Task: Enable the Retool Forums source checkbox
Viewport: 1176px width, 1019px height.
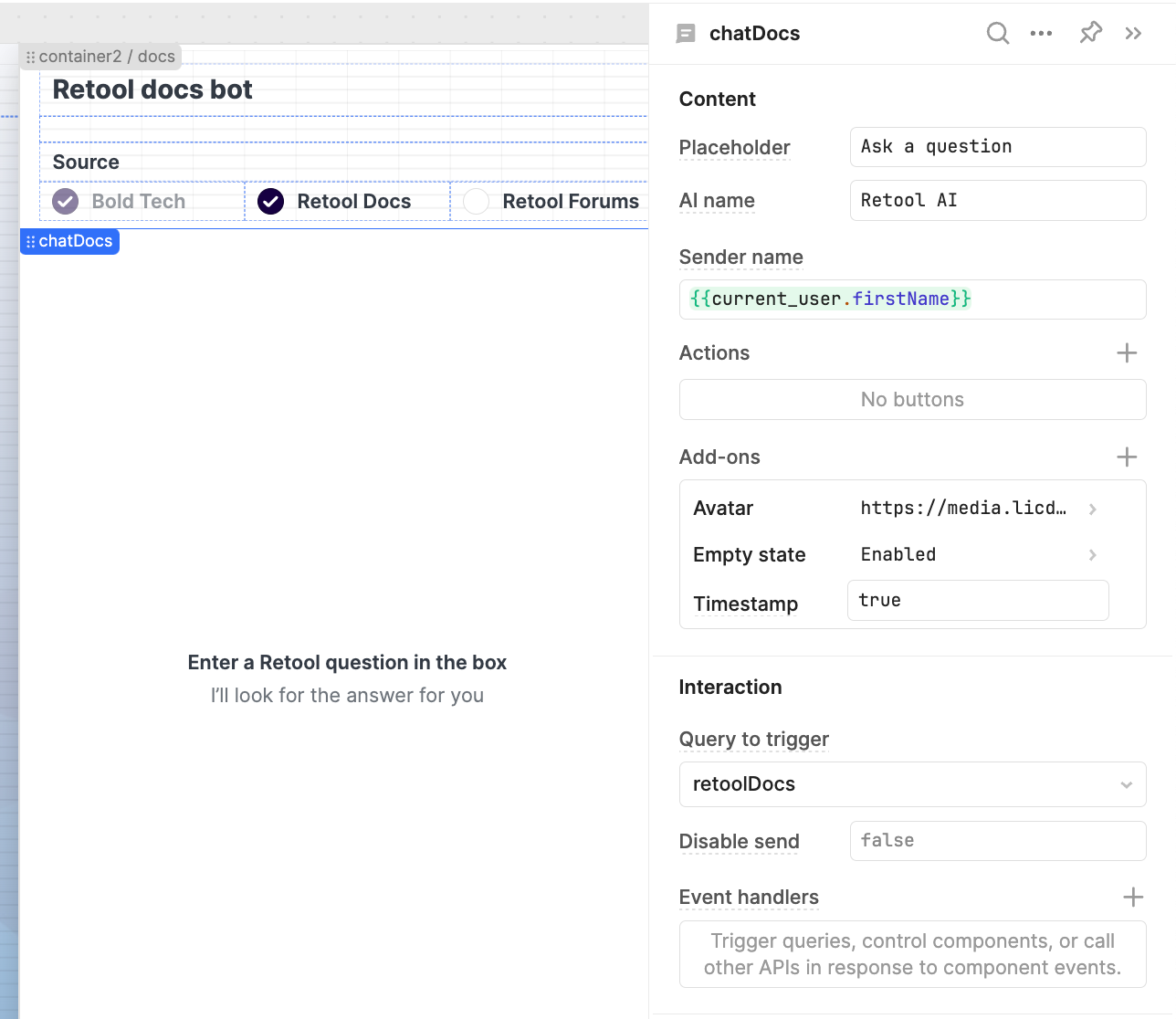Action: (x=476, y=201)
